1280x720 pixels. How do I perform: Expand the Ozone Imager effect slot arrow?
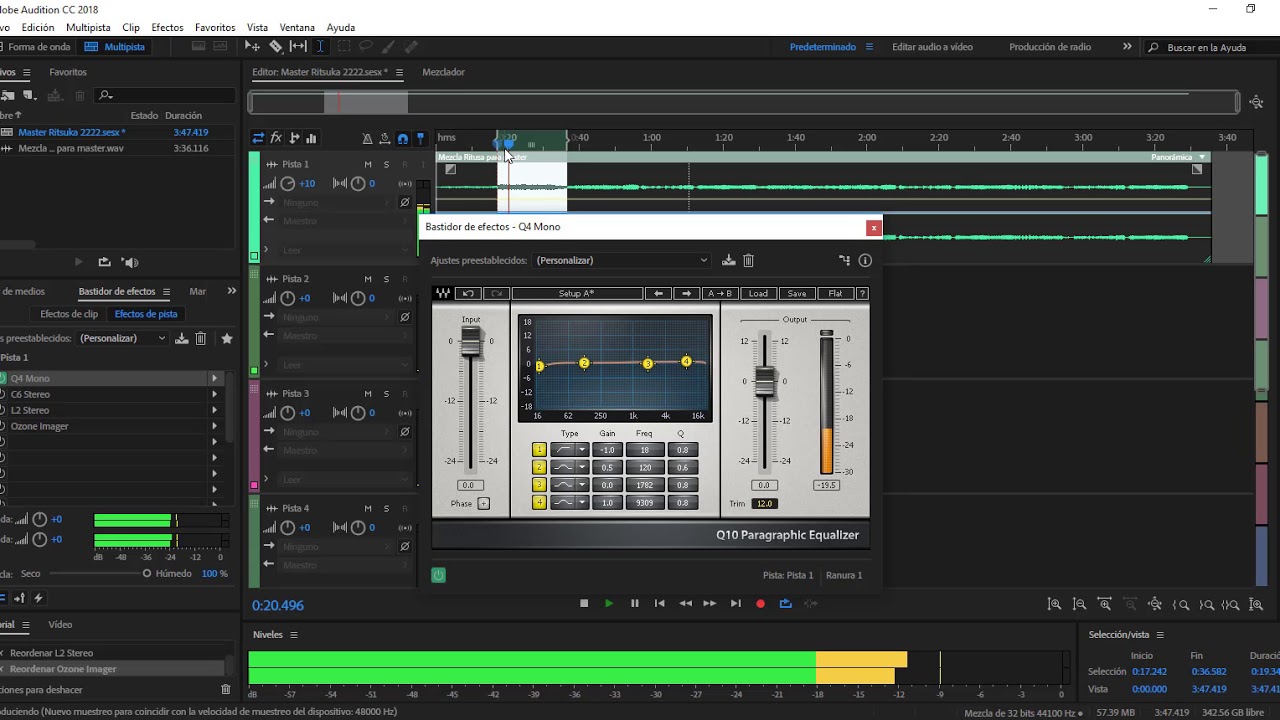[214, 426]
